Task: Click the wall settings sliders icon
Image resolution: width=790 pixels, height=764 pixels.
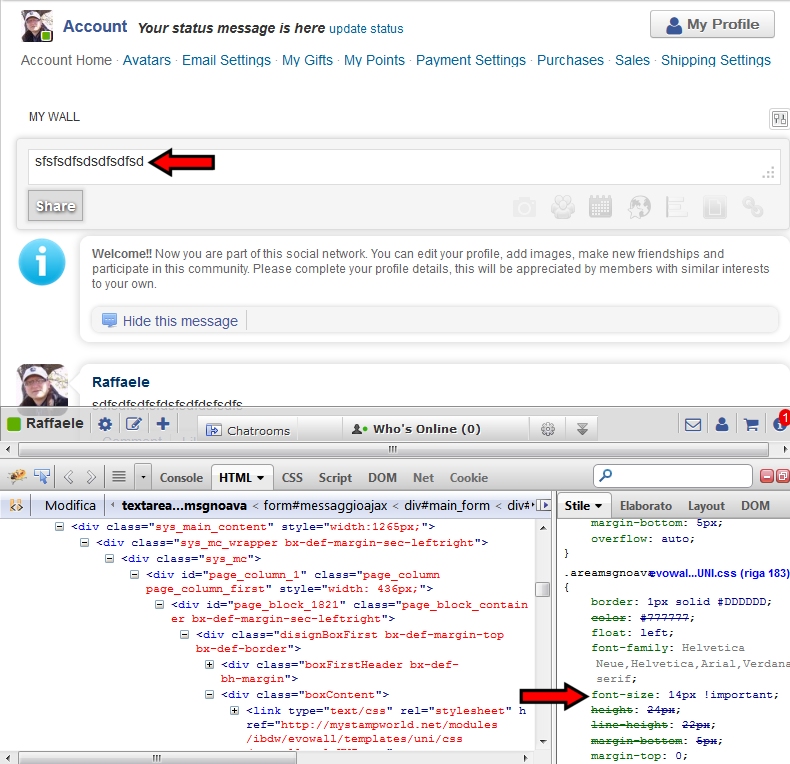Action: click(779, 119)
